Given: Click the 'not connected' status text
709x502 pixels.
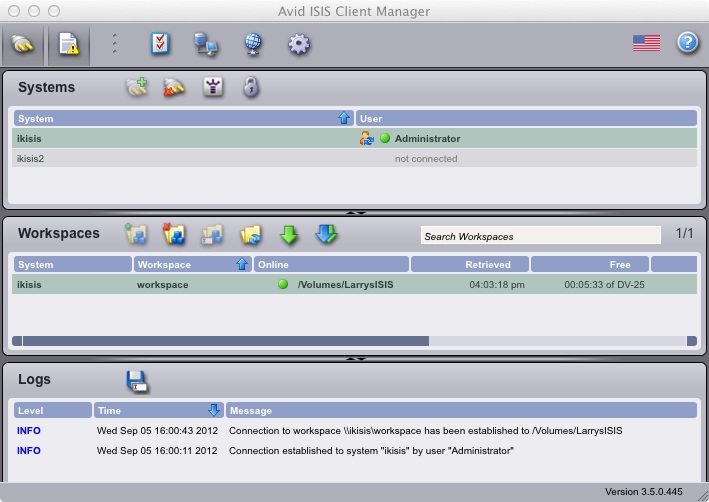Looking at the screenshot, I should pos(426,159).
